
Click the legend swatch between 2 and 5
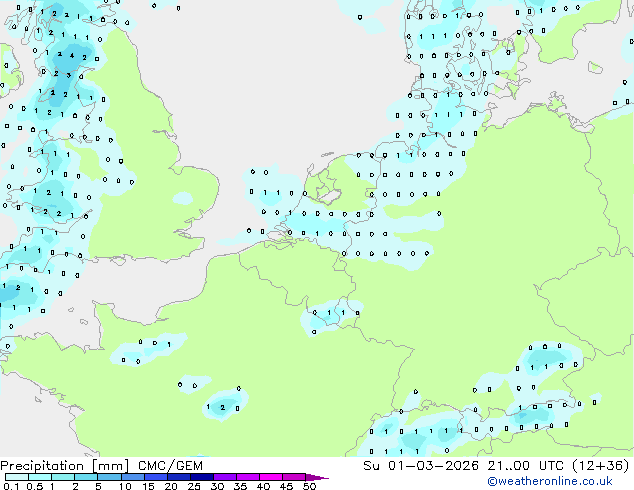pos(86,477)
